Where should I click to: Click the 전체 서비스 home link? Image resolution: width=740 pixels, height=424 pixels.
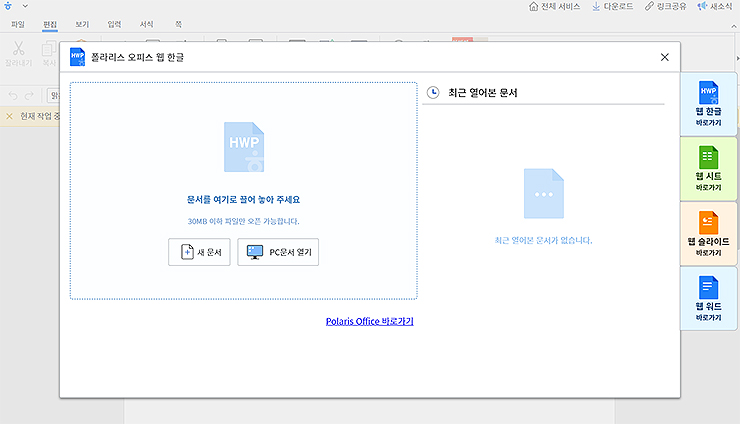(x=555, y=7)
